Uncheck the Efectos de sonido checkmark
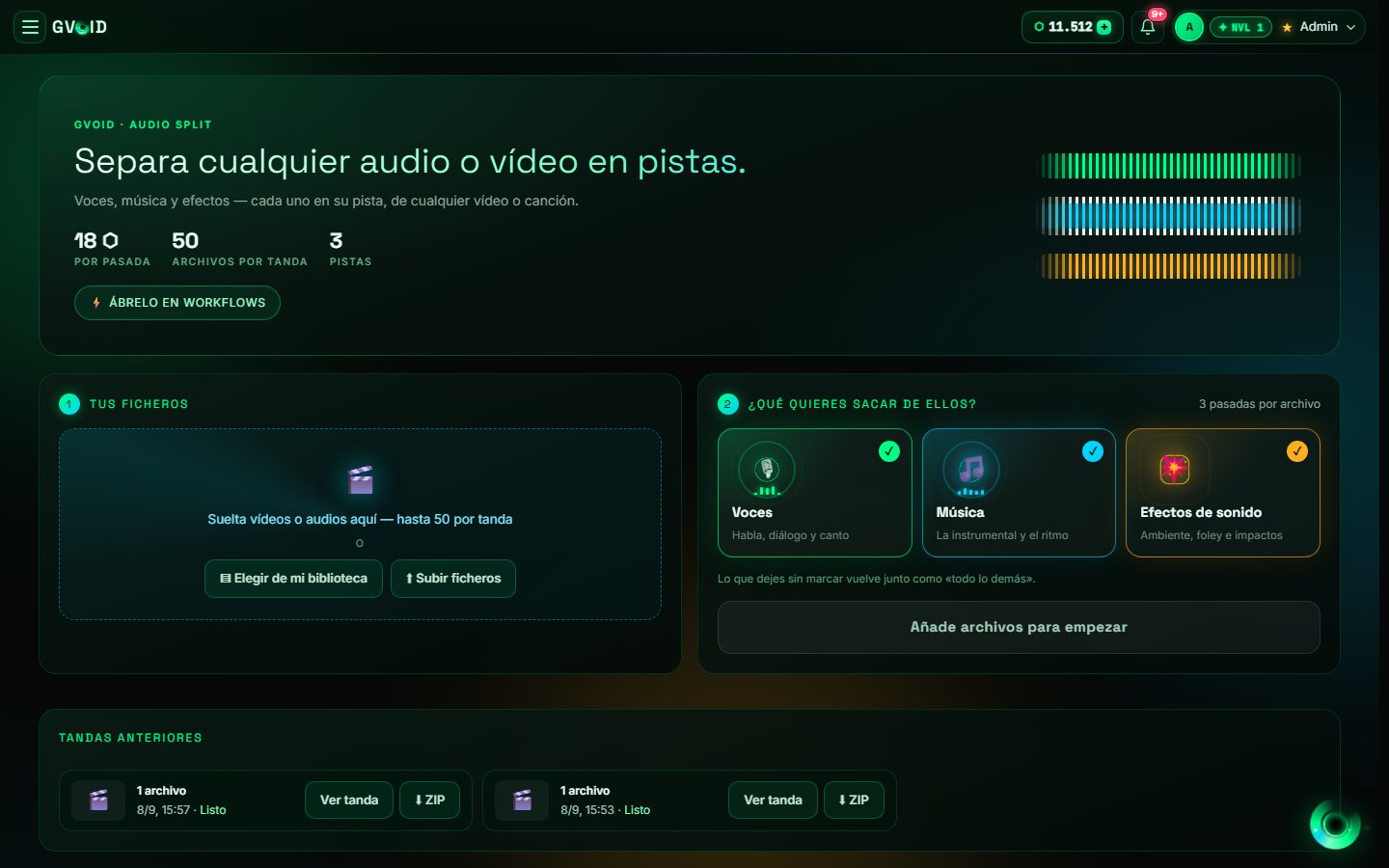The height and width of the screenshot is (868, 1389). pos(1297,451)
